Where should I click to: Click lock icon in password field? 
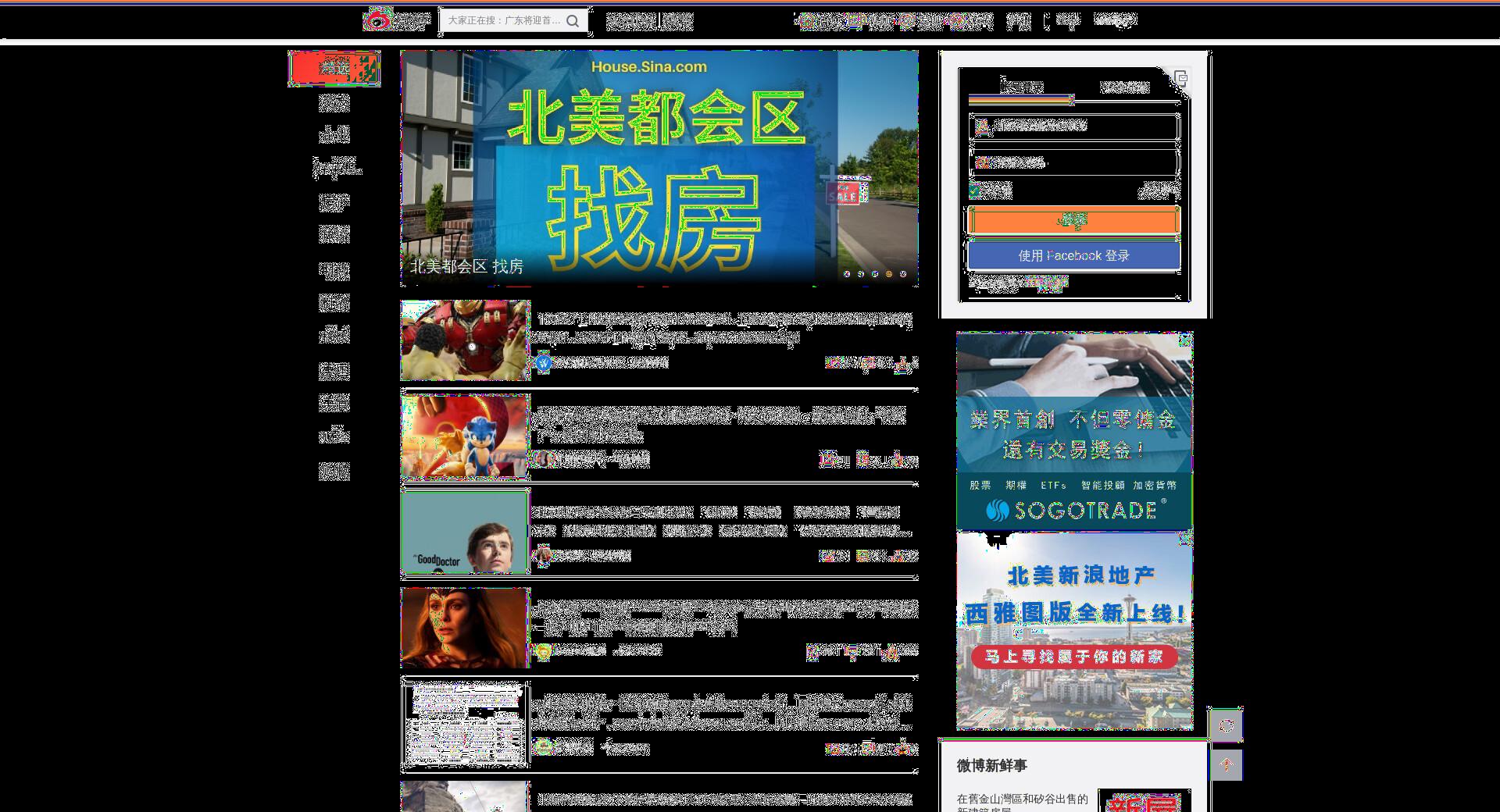click(982, 162)
